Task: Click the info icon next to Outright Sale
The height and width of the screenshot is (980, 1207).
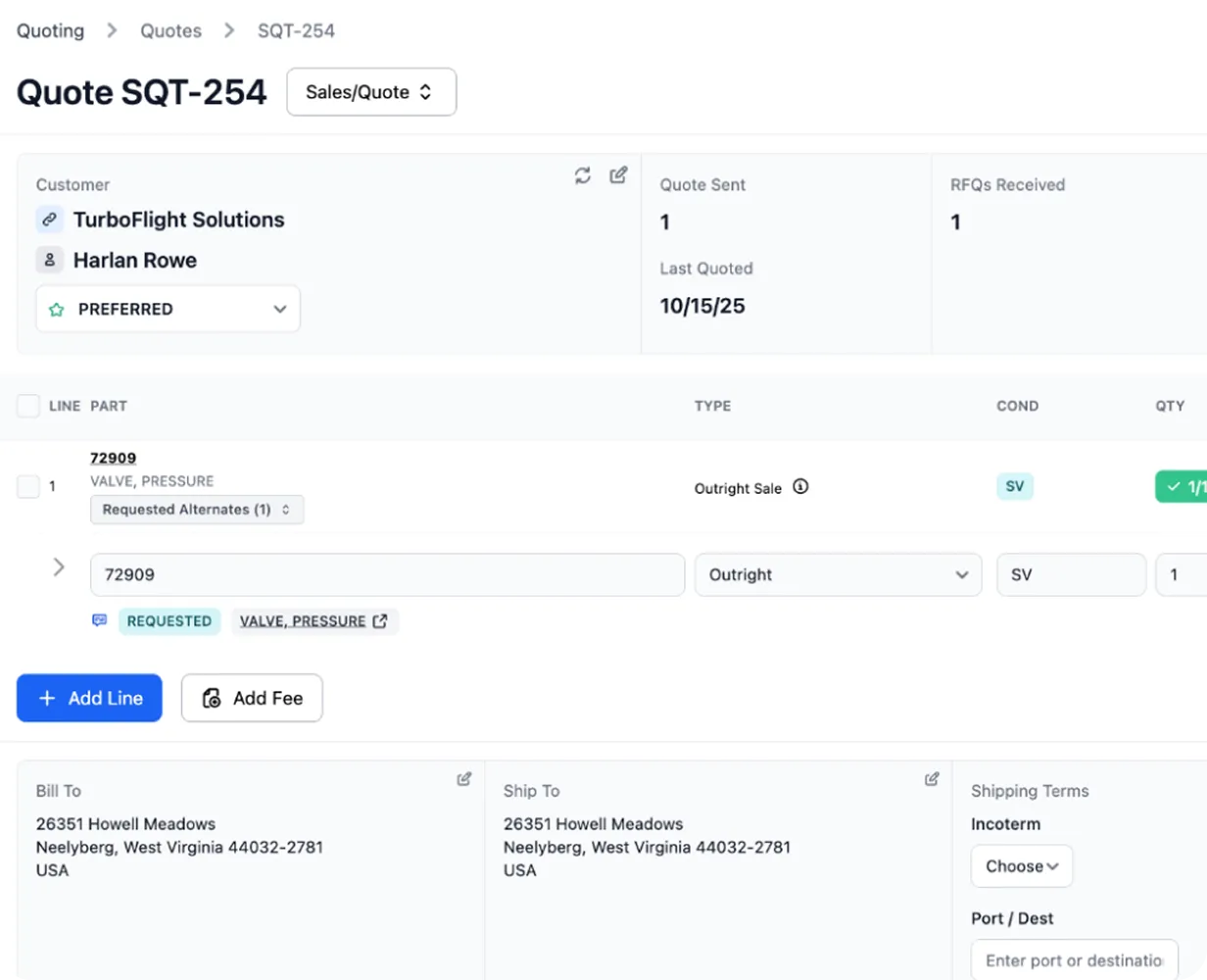Action: click(801, 487)
